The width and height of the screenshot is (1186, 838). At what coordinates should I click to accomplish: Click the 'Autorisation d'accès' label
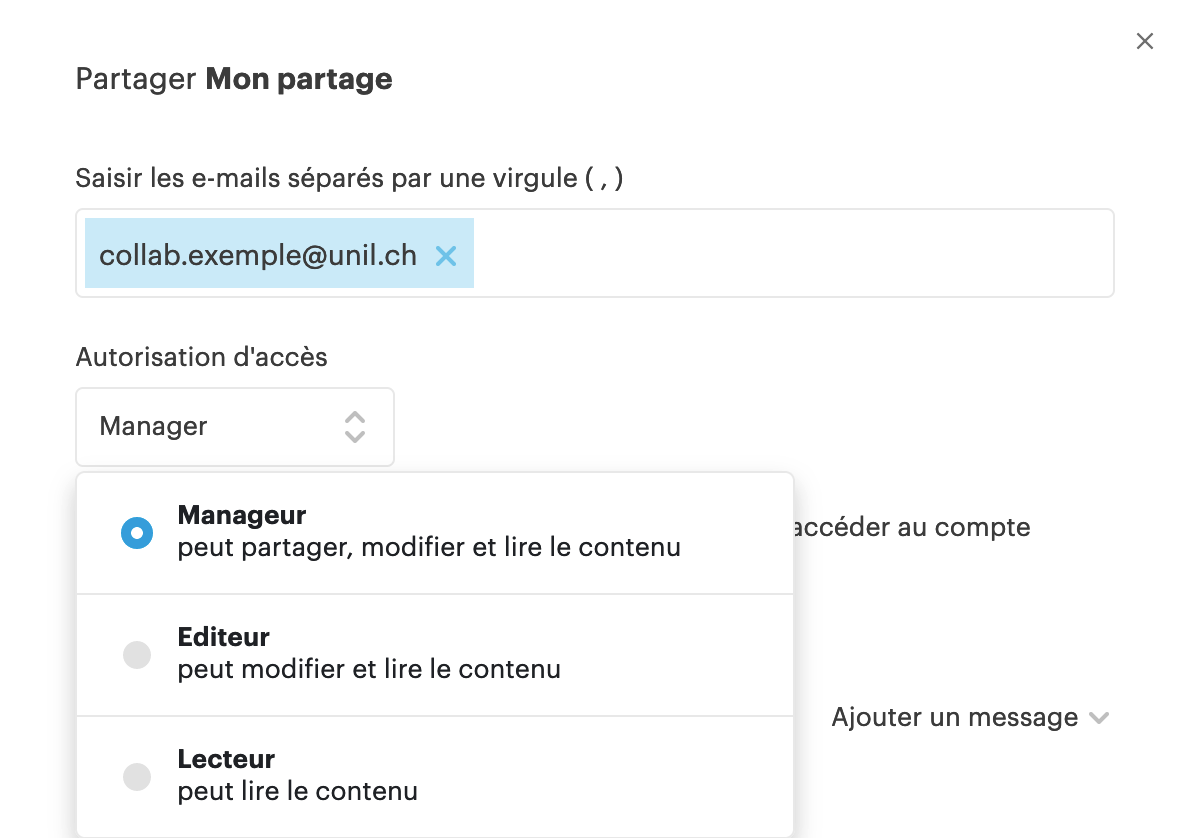point(201,357)
